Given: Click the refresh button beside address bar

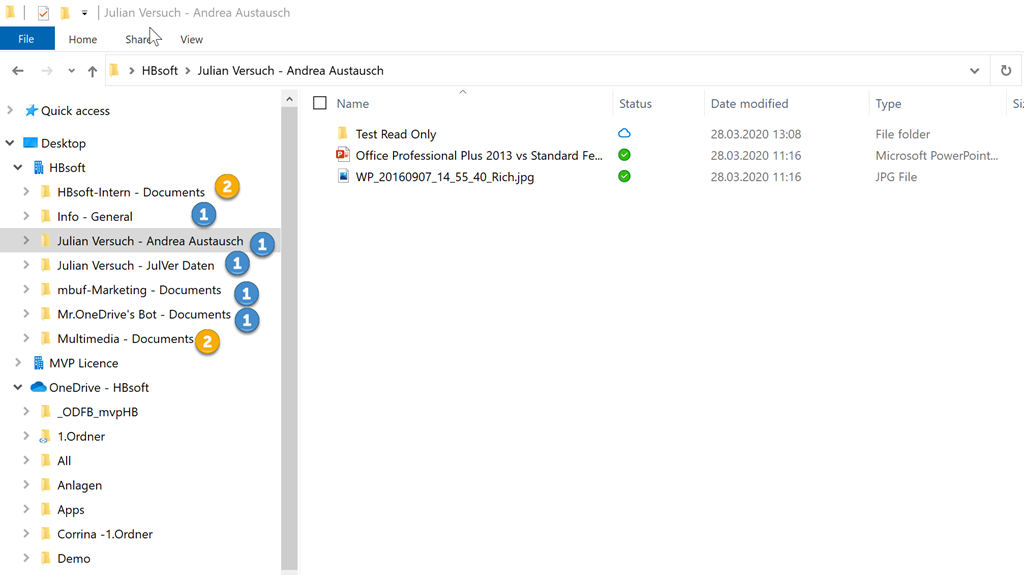Looking at the screenshot, I should pos(1006,71).
